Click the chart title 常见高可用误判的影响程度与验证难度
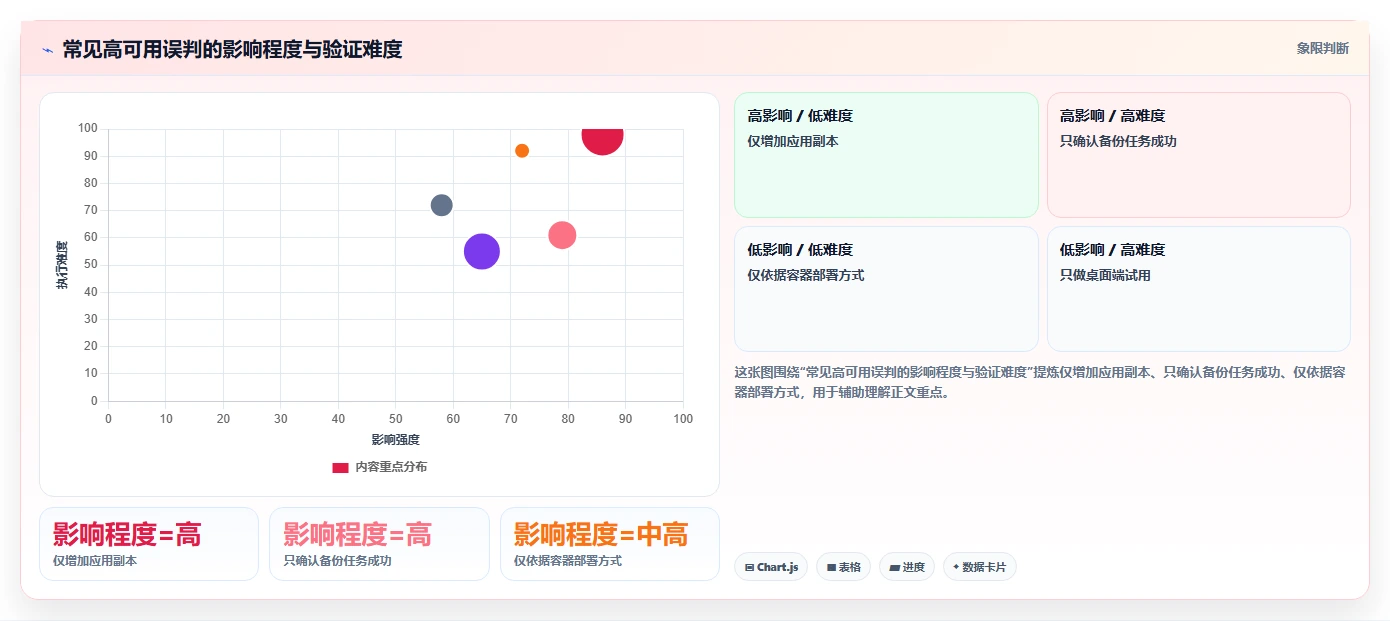Image resolution: width=1390 pixels, height=621 pixels. click(x=232, y=49)
